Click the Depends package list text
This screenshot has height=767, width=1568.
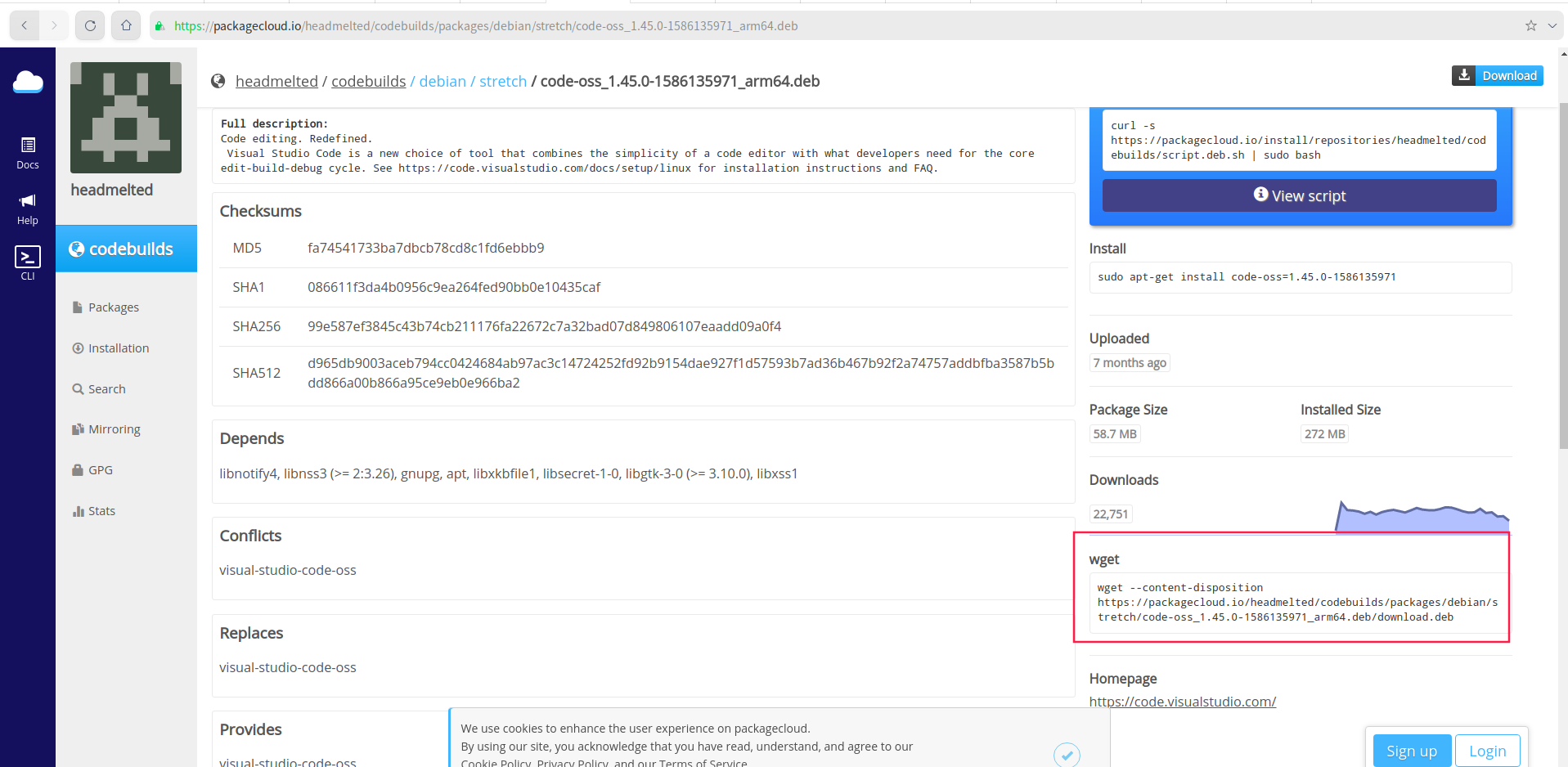pyautogui.click(x=509, y=473)
